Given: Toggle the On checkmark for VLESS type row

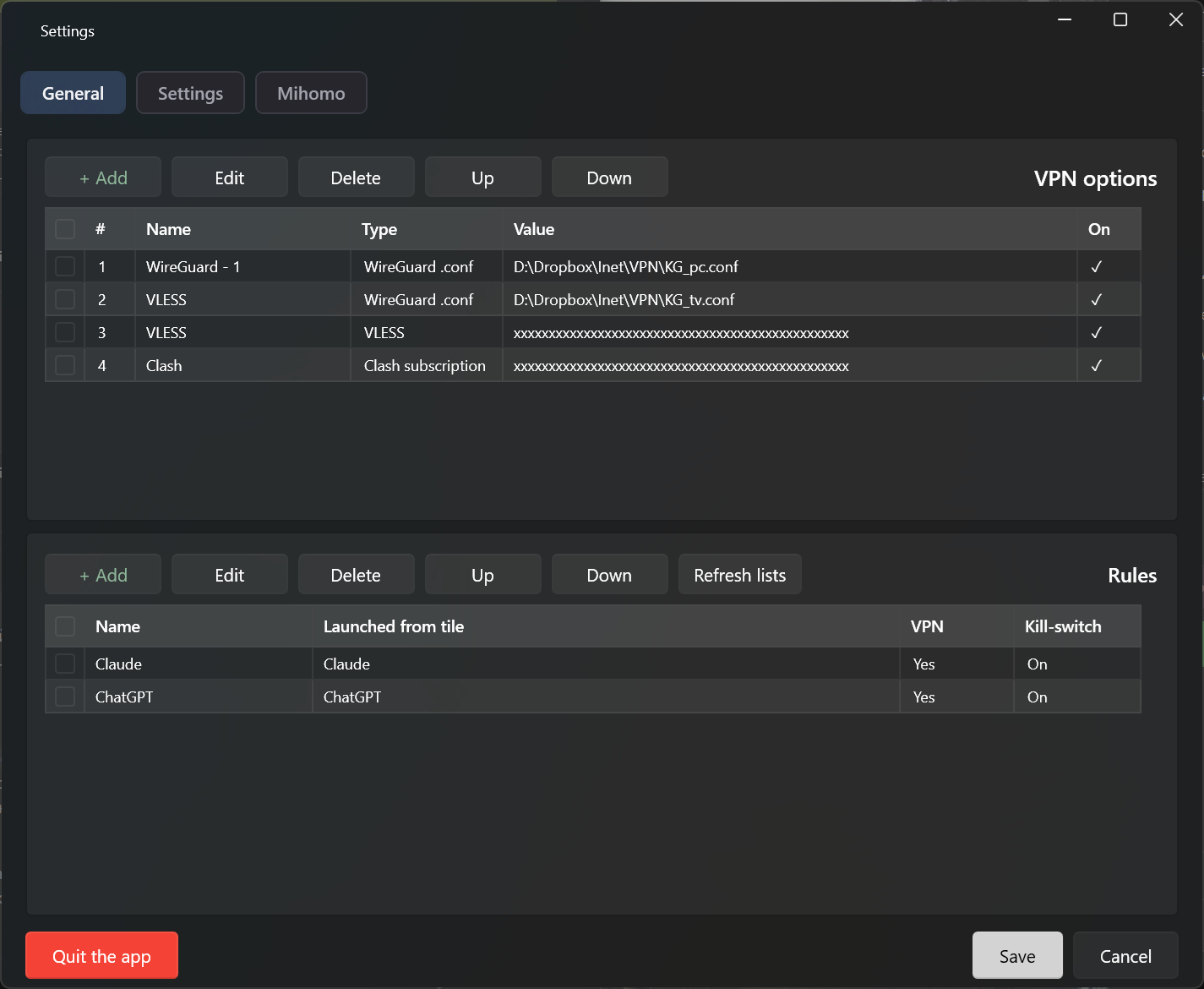Looking at the screenshot, I should click(x=1097, y=332).
